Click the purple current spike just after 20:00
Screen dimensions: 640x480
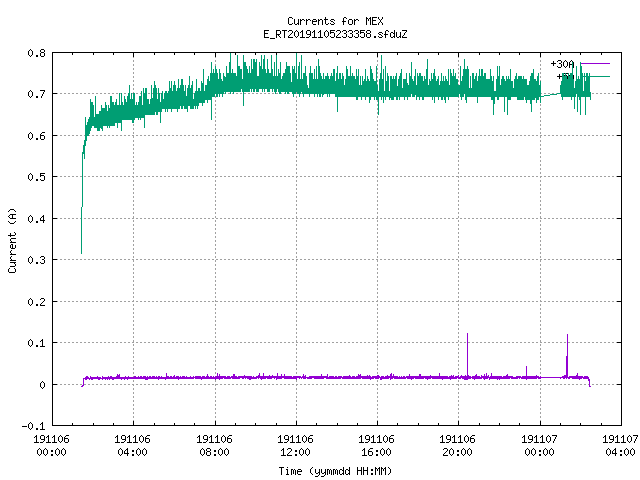pyautogui.click(x=467, y=354)
